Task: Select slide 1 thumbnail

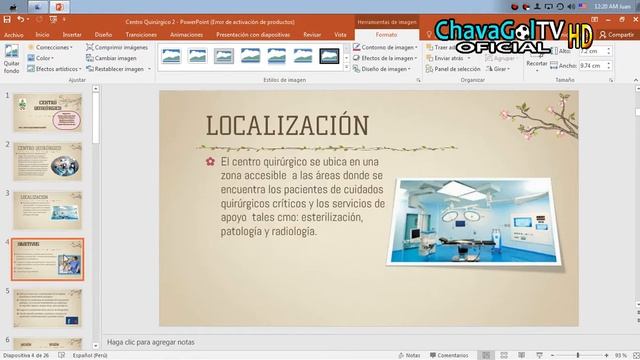Action: coord(48,112)
